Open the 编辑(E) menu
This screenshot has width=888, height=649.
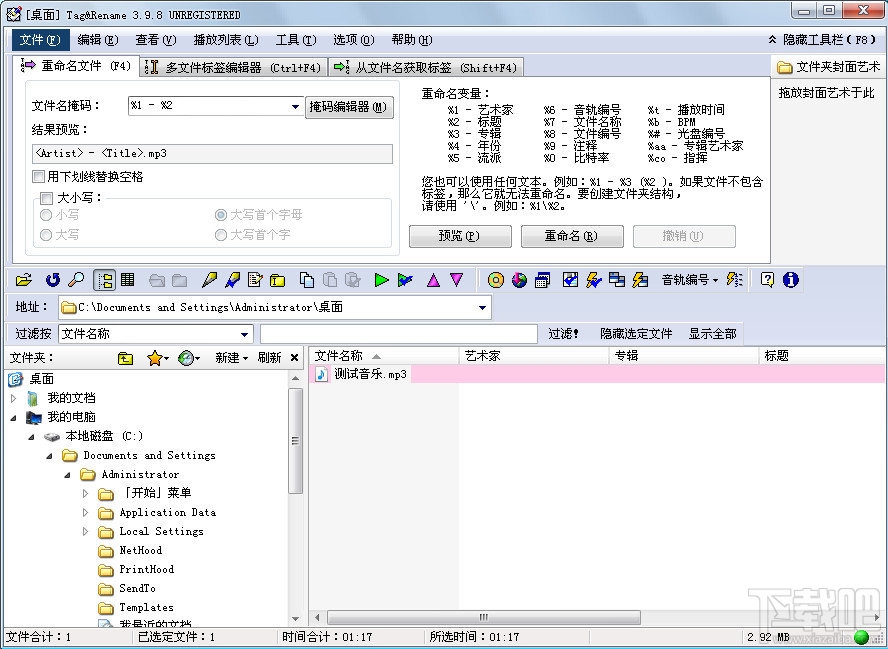point(97,40)
